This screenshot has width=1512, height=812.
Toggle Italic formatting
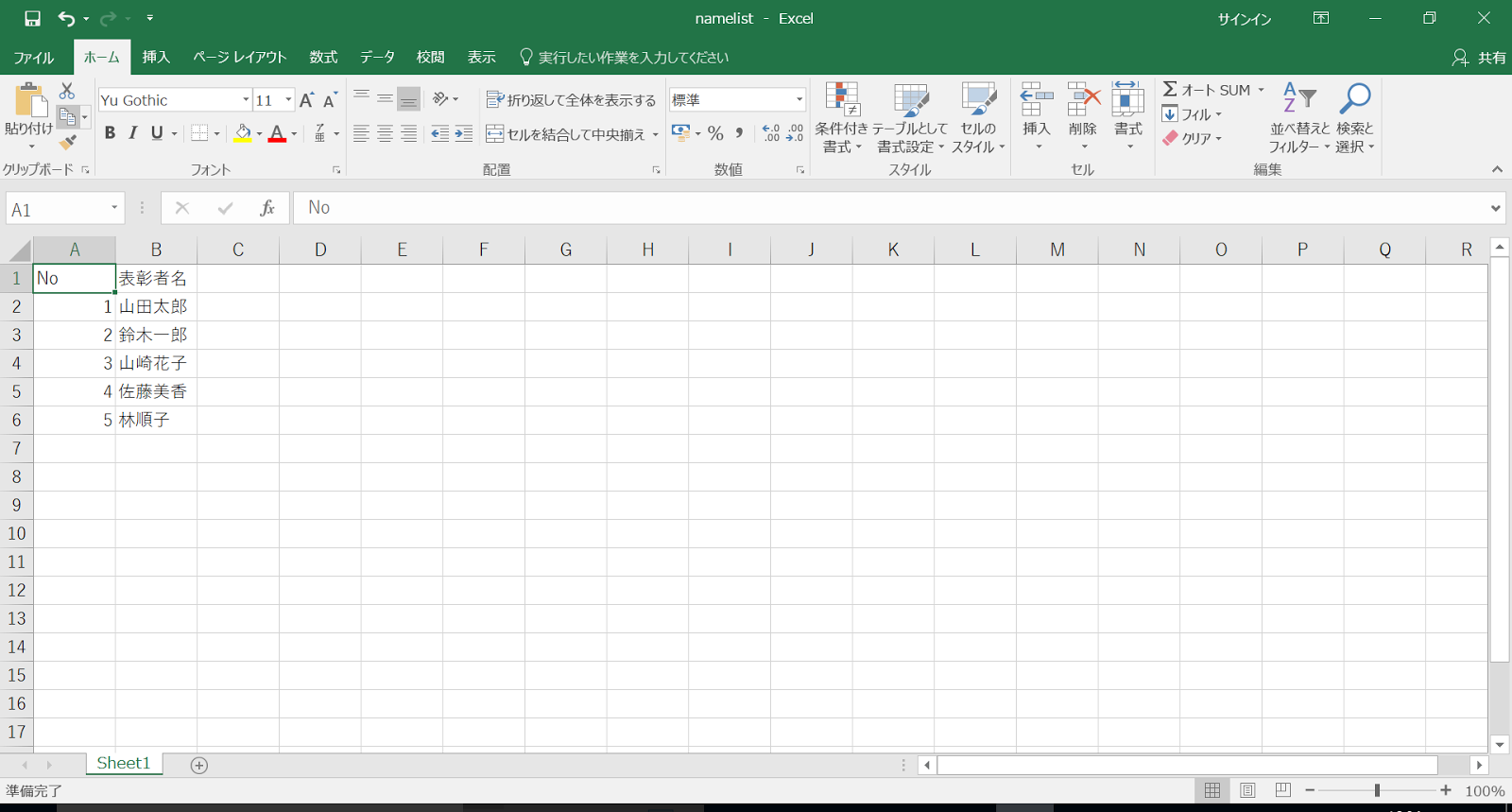[133, 133]
